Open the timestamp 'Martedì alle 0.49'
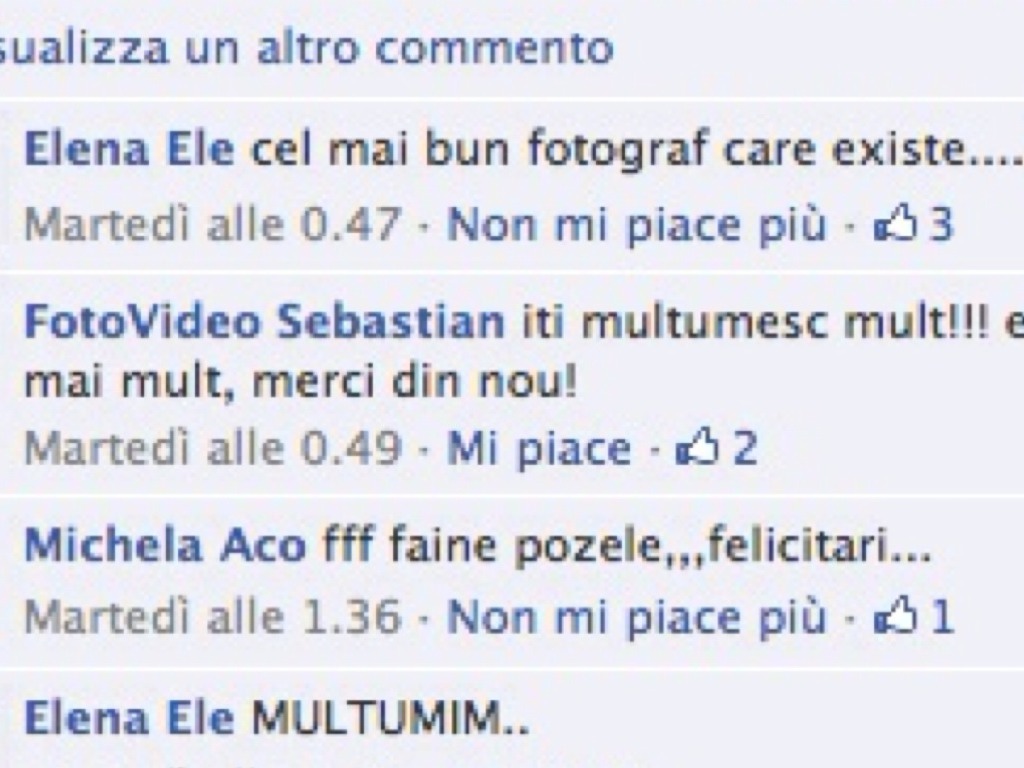 point(212,448)
